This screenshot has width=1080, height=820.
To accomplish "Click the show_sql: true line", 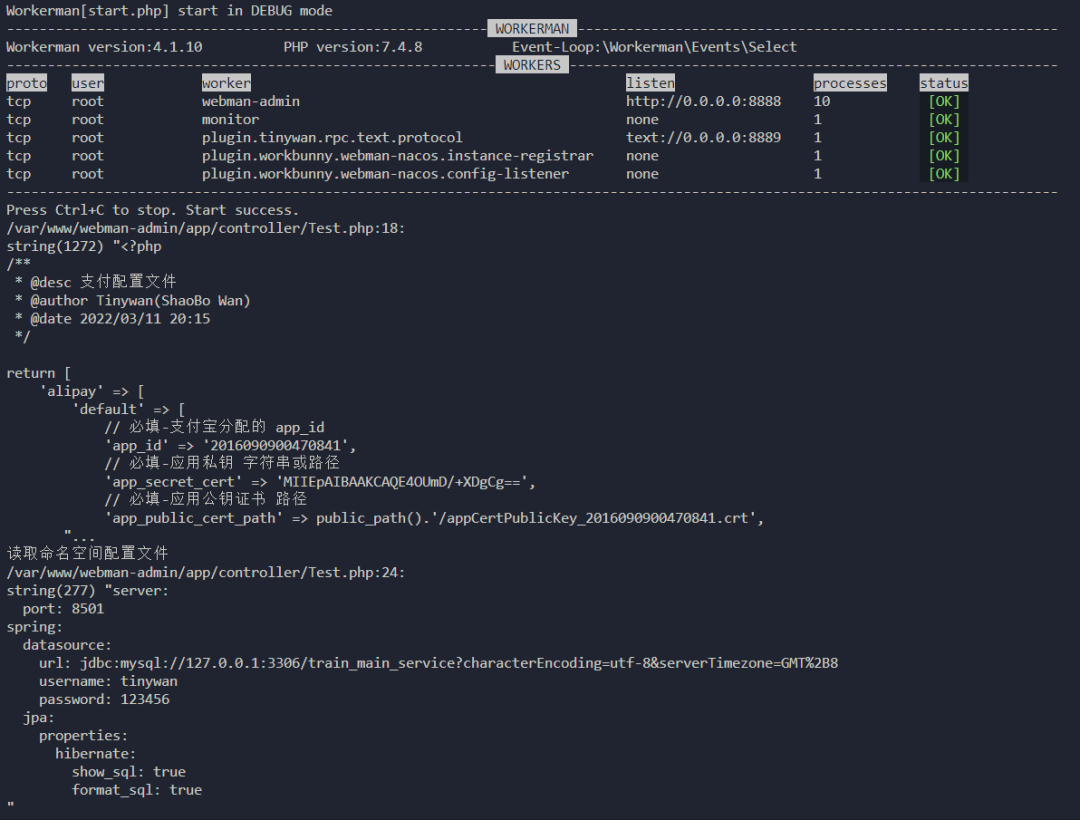I will pos(128,771).
